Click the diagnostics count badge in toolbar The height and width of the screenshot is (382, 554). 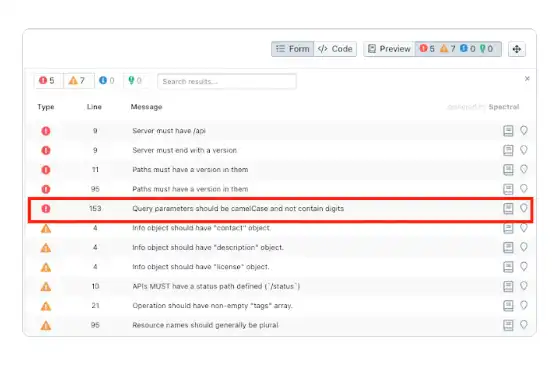coord(458,49)
